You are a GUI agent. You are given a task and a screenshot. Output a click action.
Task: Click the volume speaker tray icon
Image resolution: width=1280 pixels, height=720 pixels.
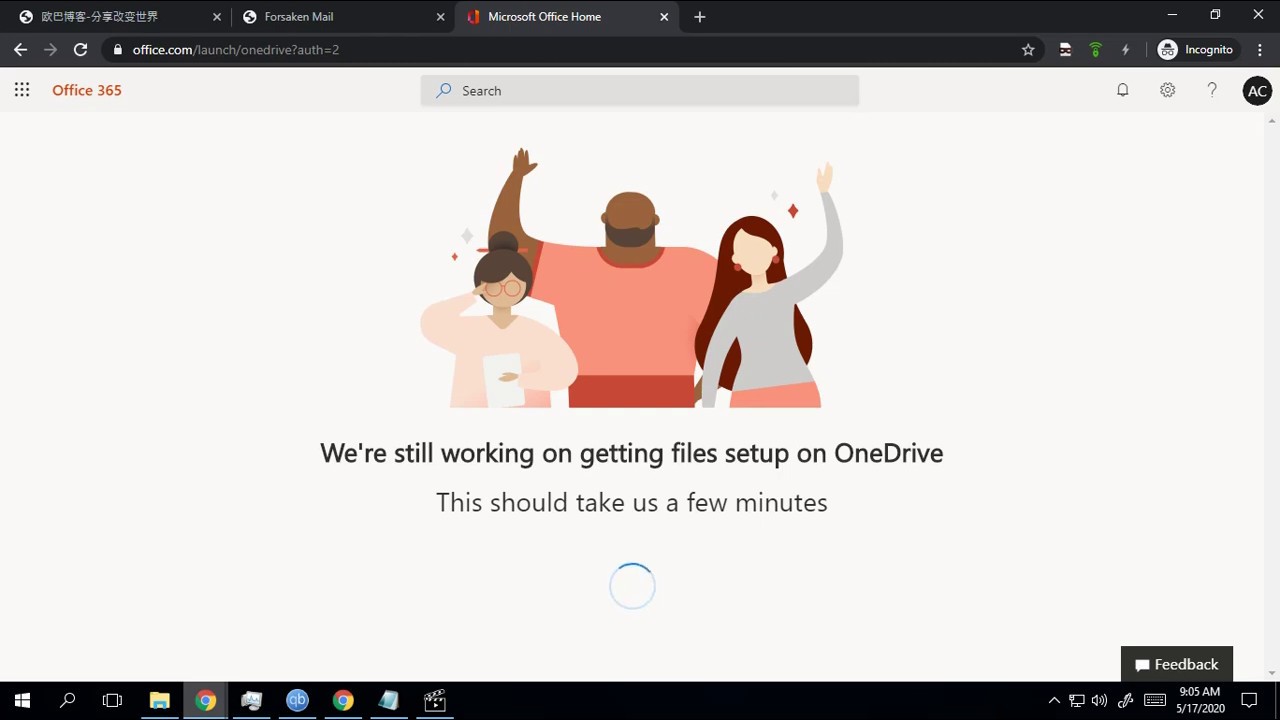(1100, 700)
